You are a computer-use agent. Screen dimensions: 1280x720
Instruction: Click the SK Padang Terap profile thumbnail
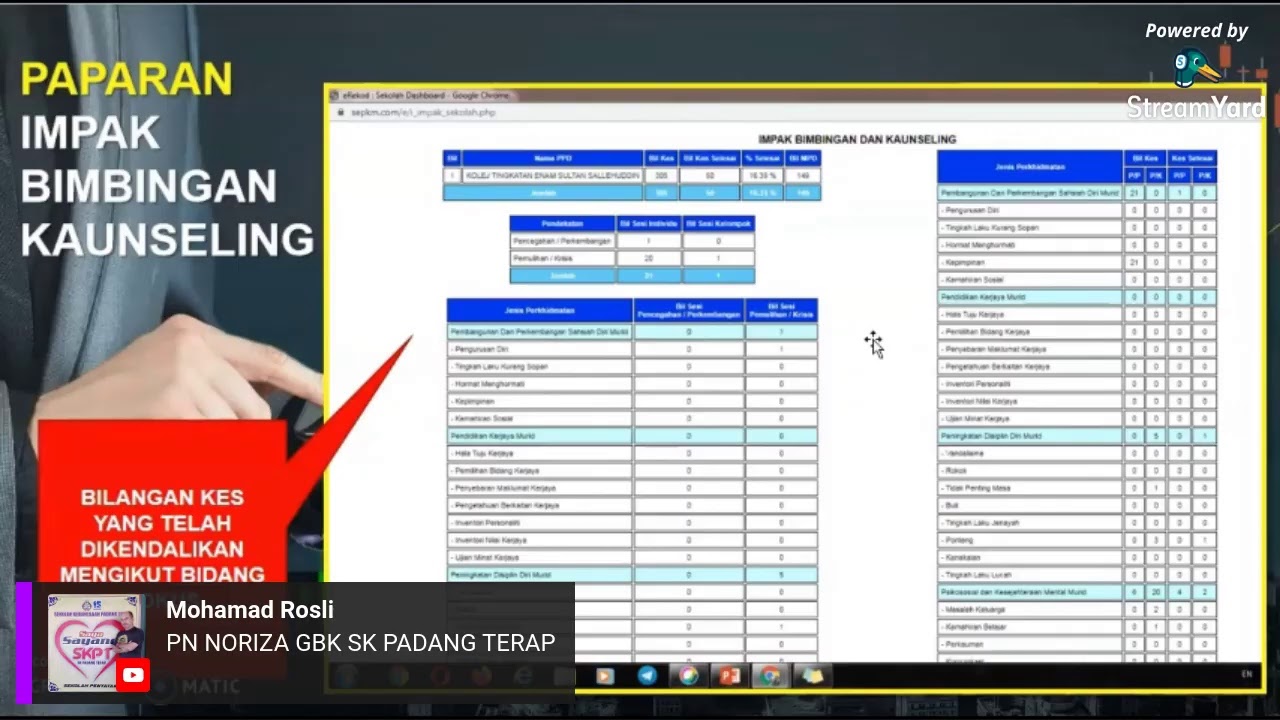pos(96,641)
